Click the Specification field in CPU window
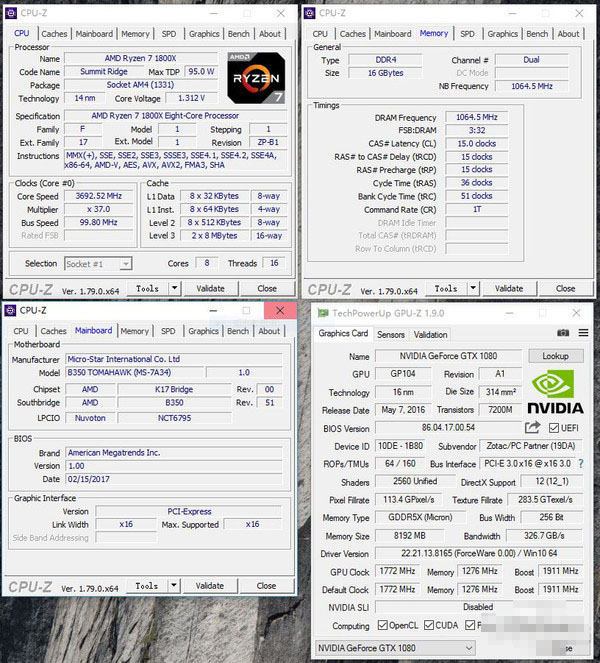The width and height of the screenshot is (600, 663). pos(175,115)
